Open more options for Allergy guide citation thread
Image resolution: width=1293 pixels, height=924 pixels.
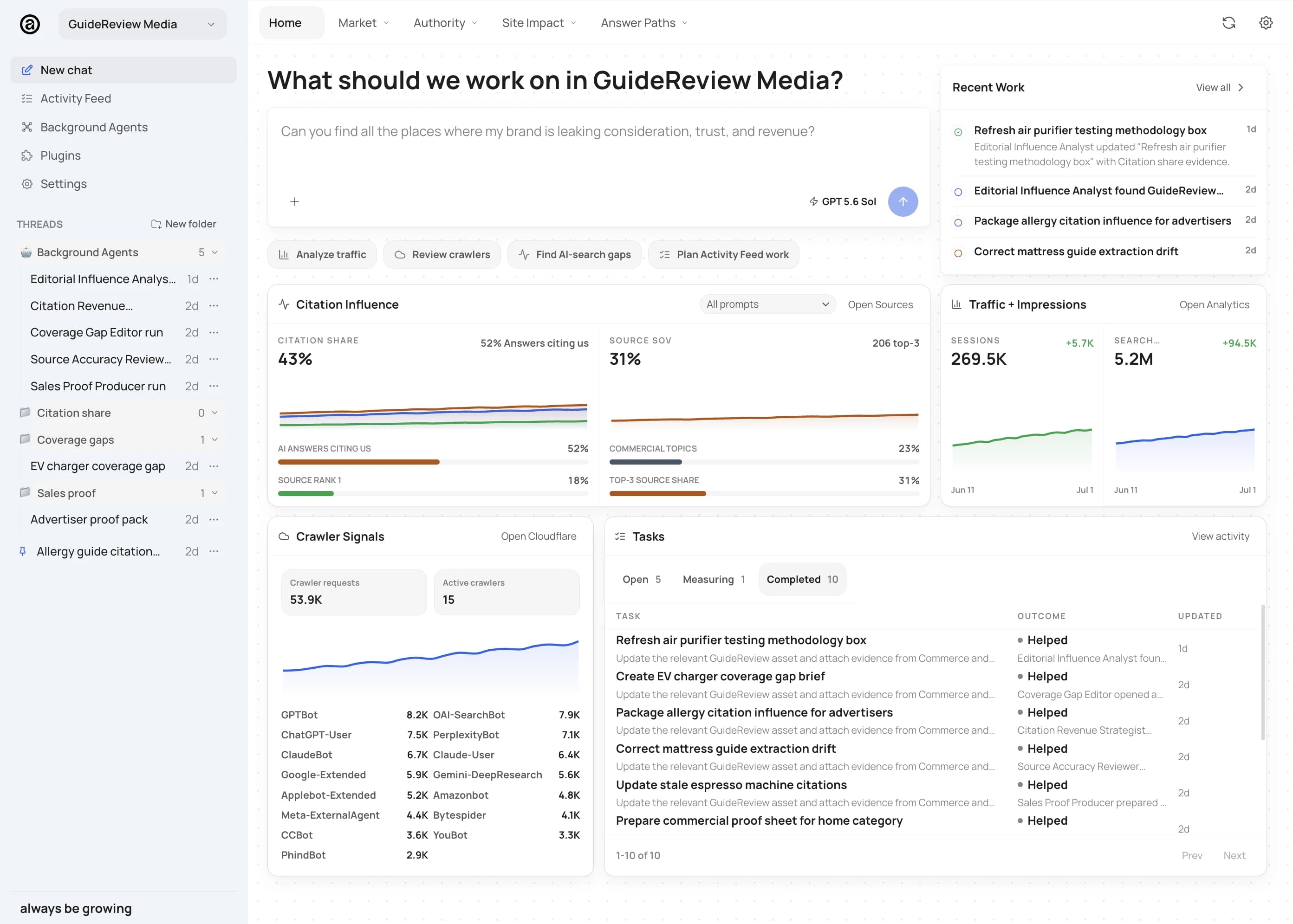[214, 551]
